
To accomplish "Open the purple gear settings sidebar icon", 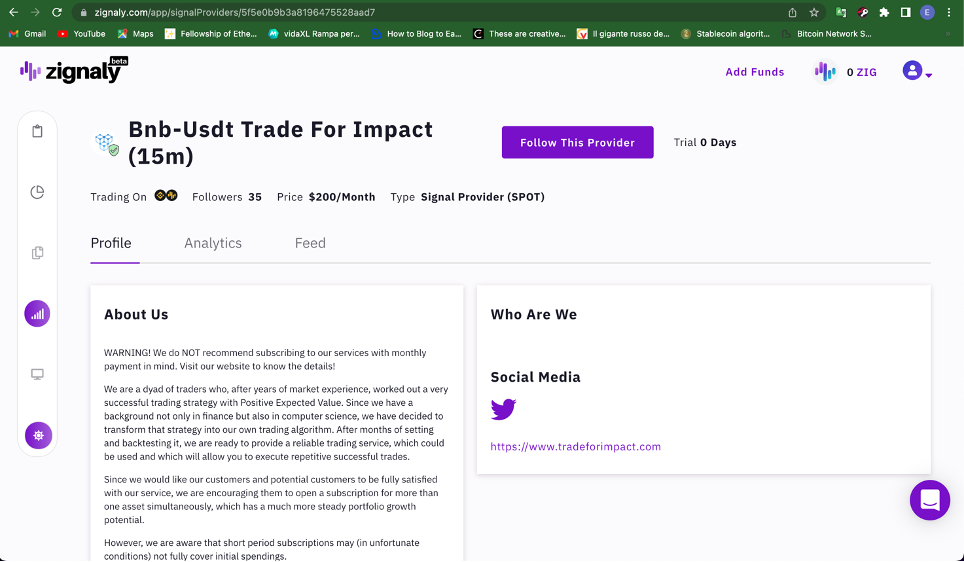I will (38, 435).
